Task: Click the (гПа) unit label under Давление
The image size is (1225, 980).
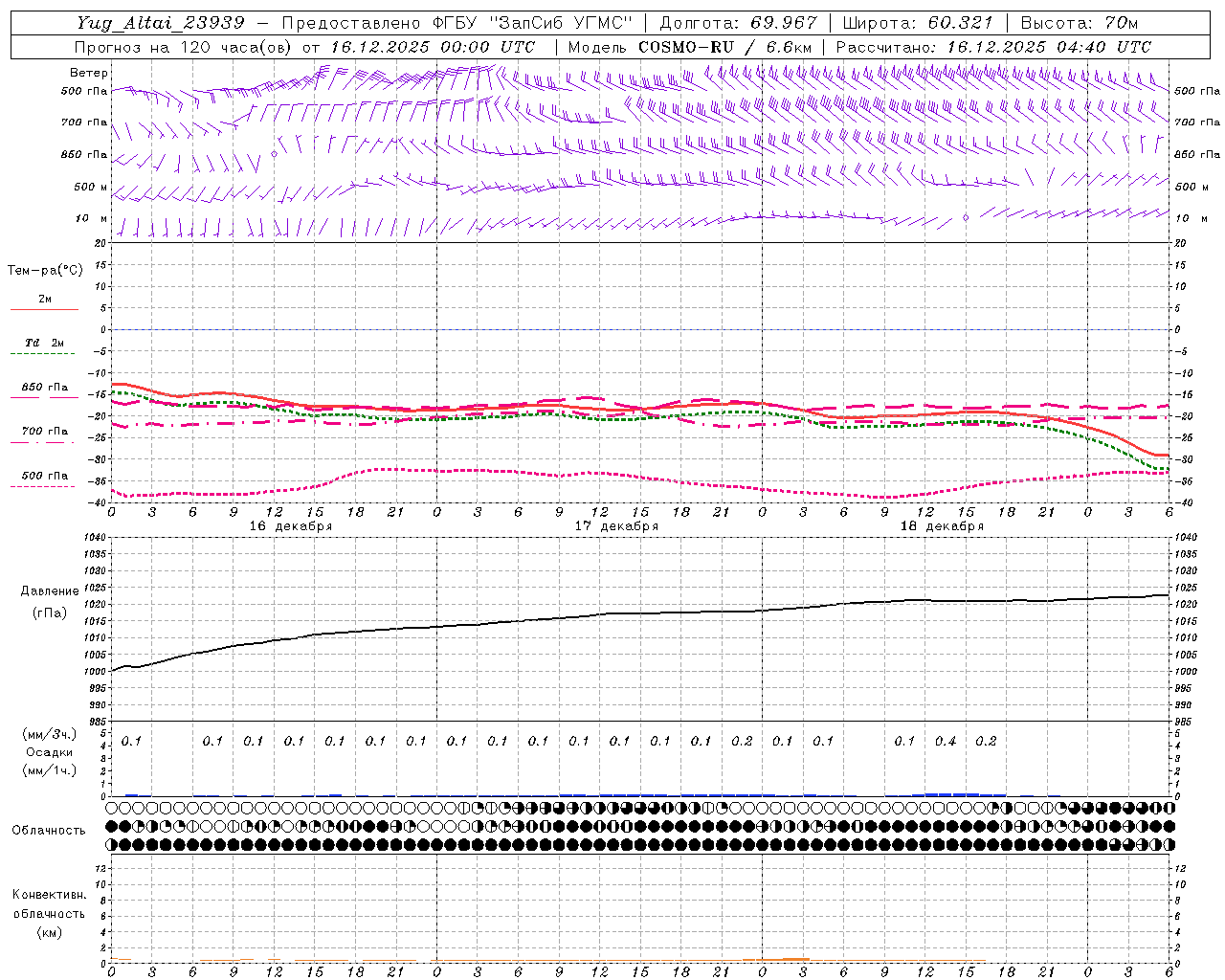Action: 49,612
